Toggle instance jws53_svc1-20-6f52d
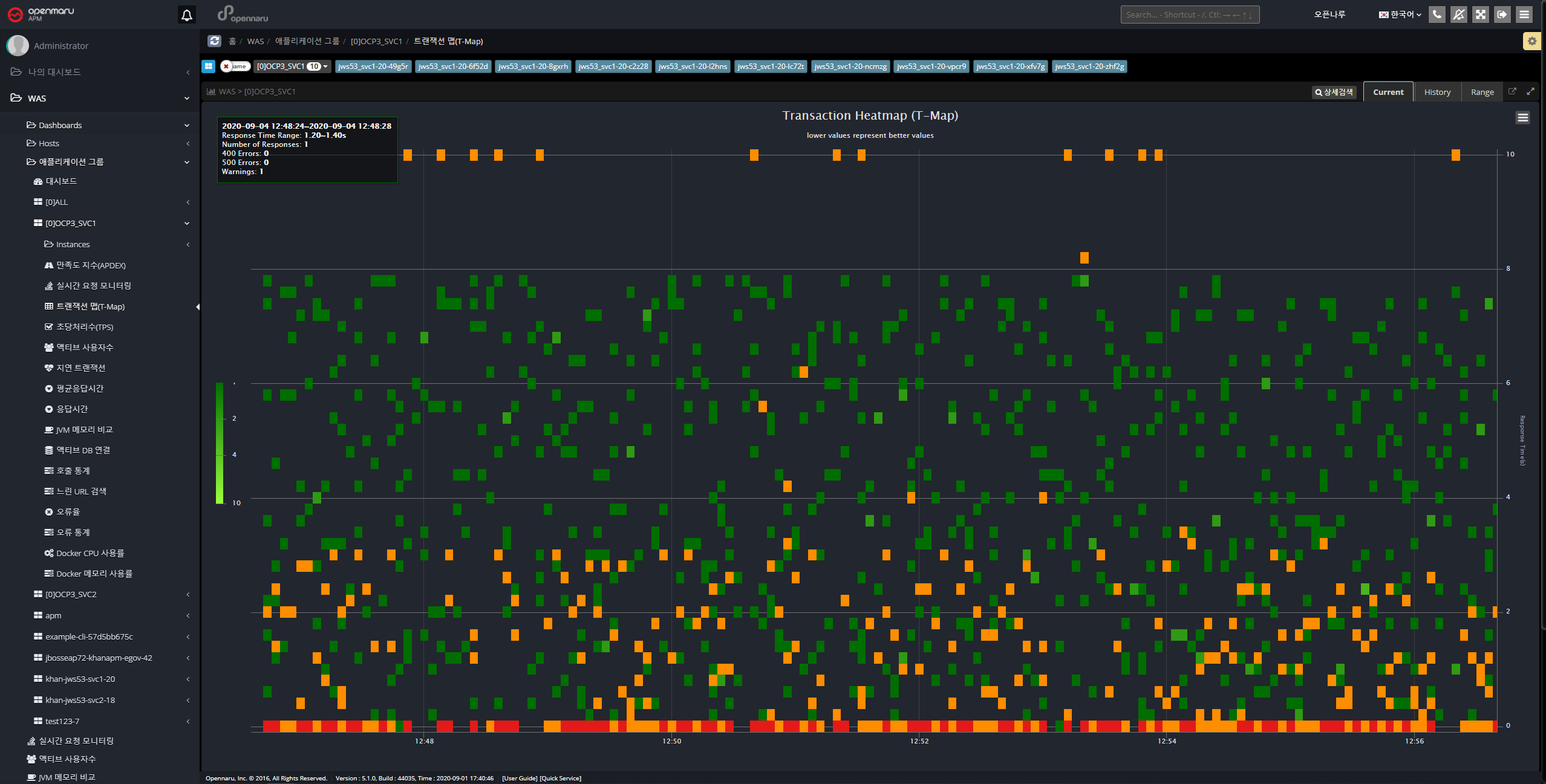 tap(453, 66)
